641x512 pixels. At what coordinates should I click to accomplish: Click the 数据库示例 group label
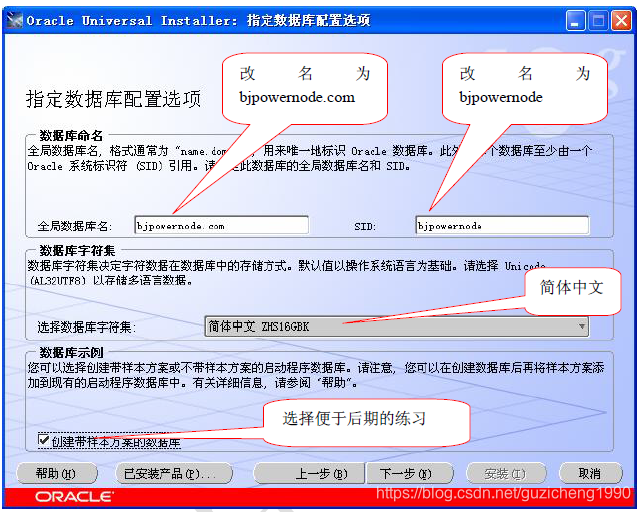[71, 352]
